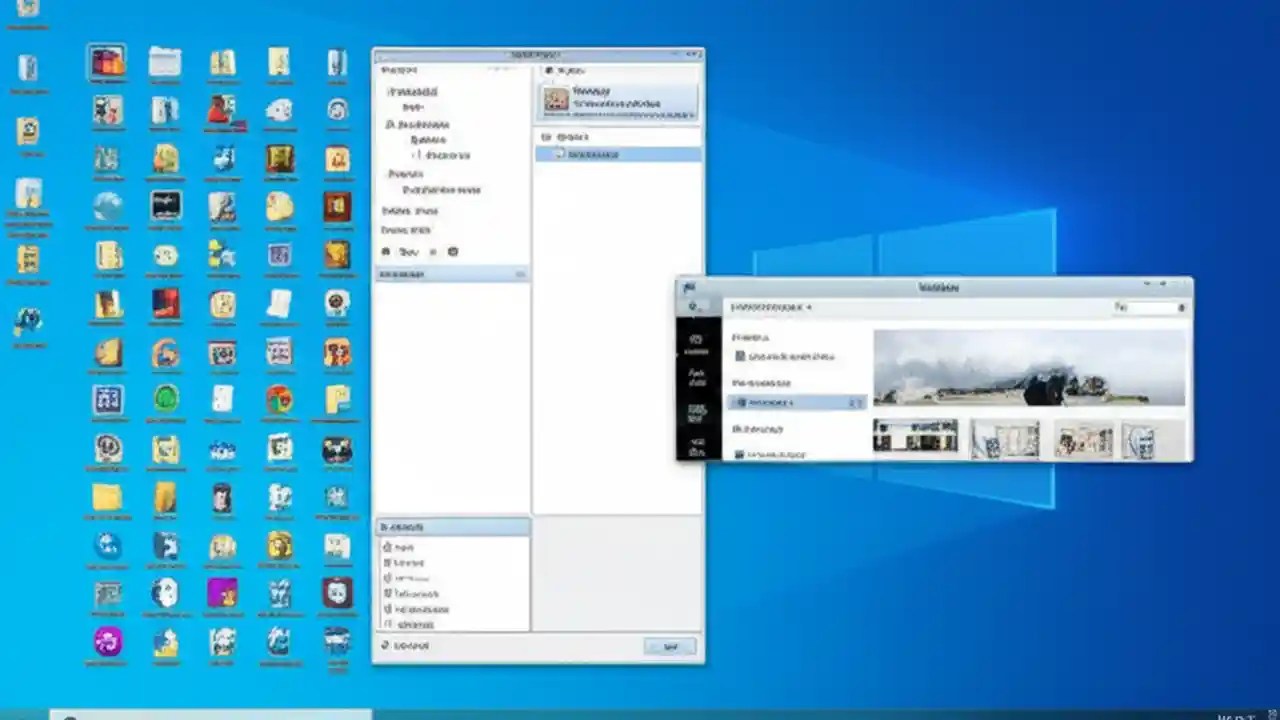
Task: Select the top icon in the dark left sidebar
Action: pos(695,340)
